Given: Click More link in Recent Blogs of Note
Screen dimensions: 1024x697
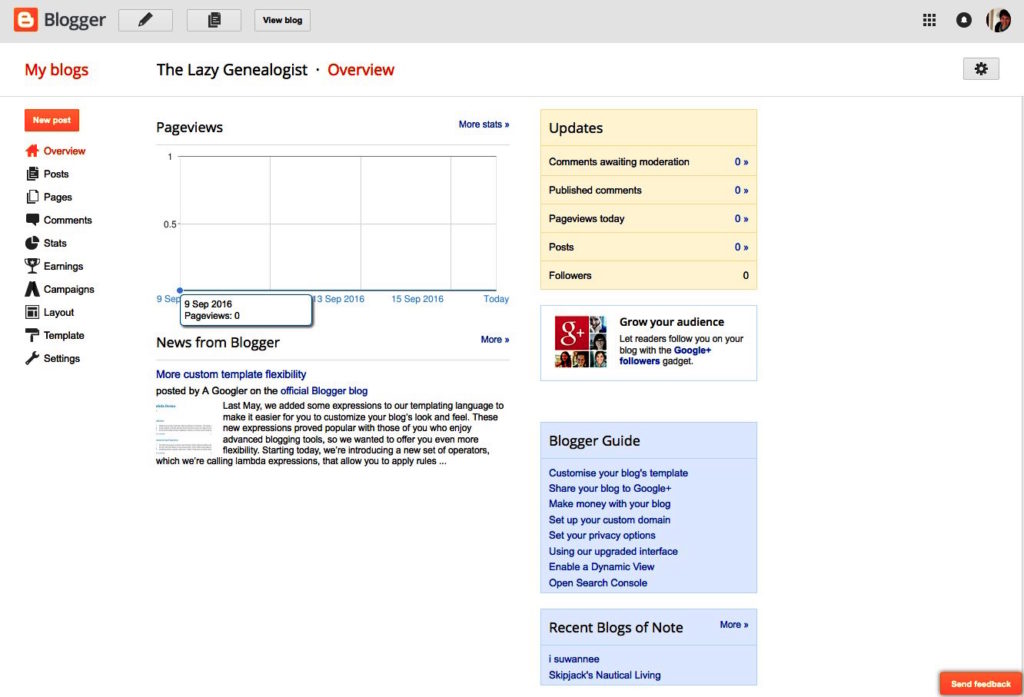Looking at the screenshot, I should (734, 624).
